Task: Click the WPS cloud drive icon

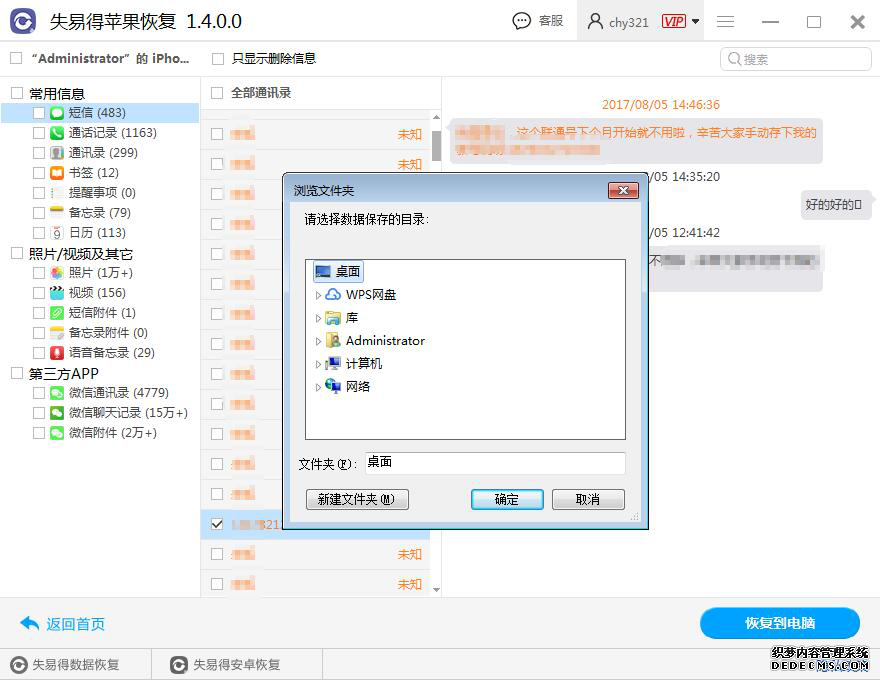Action: tap(333, 295)
